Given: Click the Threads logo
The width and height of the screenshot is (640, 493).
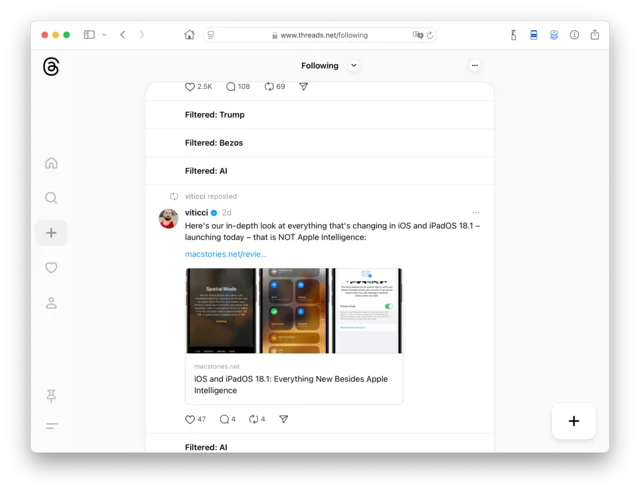Looking at the screenshot, I should coord(51,67).
